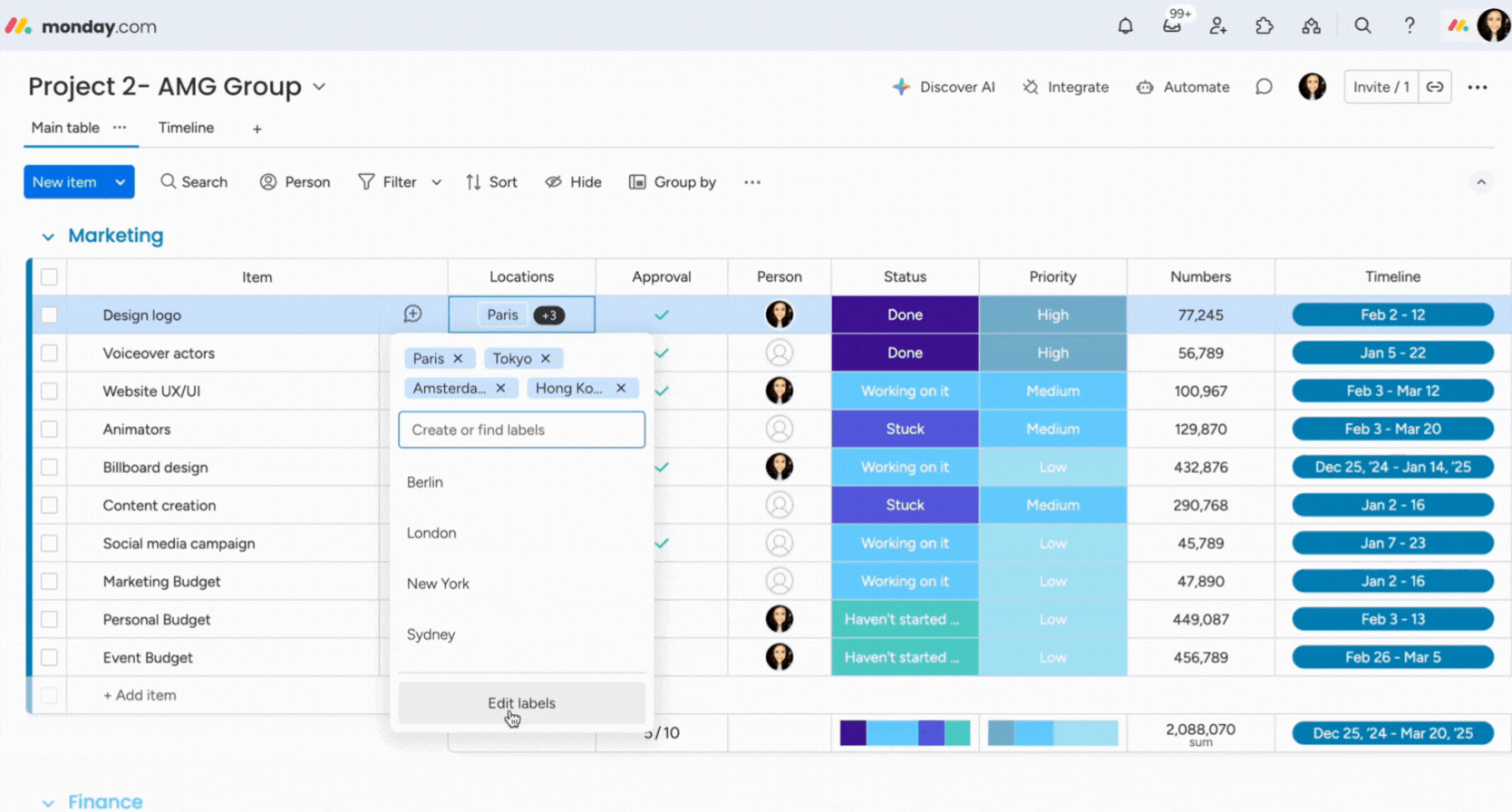Screen dimensions: 1512x812
Task: Assign a person to Voiceover actors
Action: click(780, 353)
